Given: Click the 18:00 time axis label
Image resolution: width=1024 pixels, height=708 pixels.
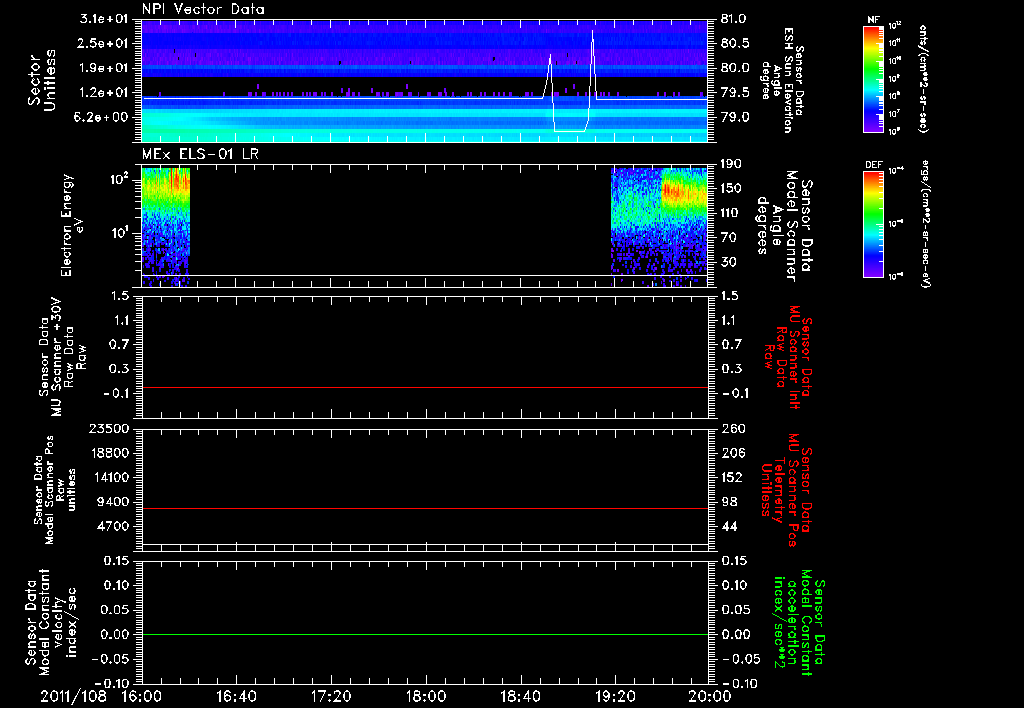Looking at the screenshot, I should click(425, 695).
